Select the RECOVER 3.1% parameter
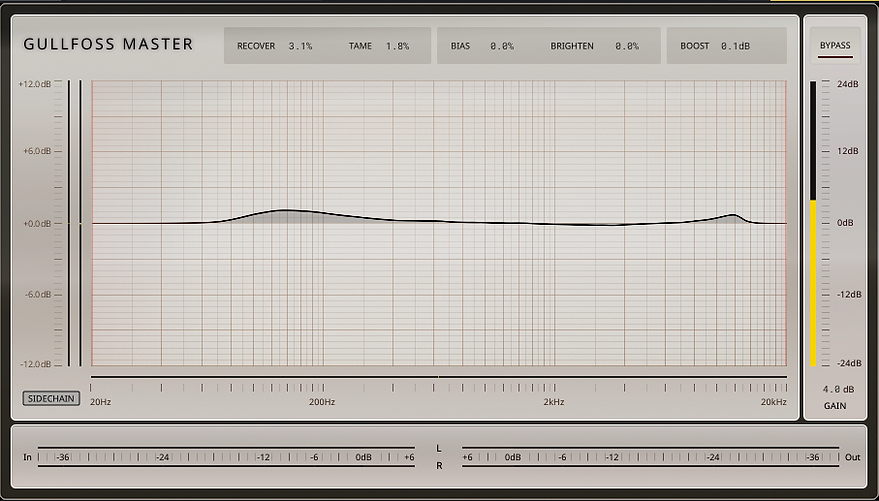 (274, 46)
